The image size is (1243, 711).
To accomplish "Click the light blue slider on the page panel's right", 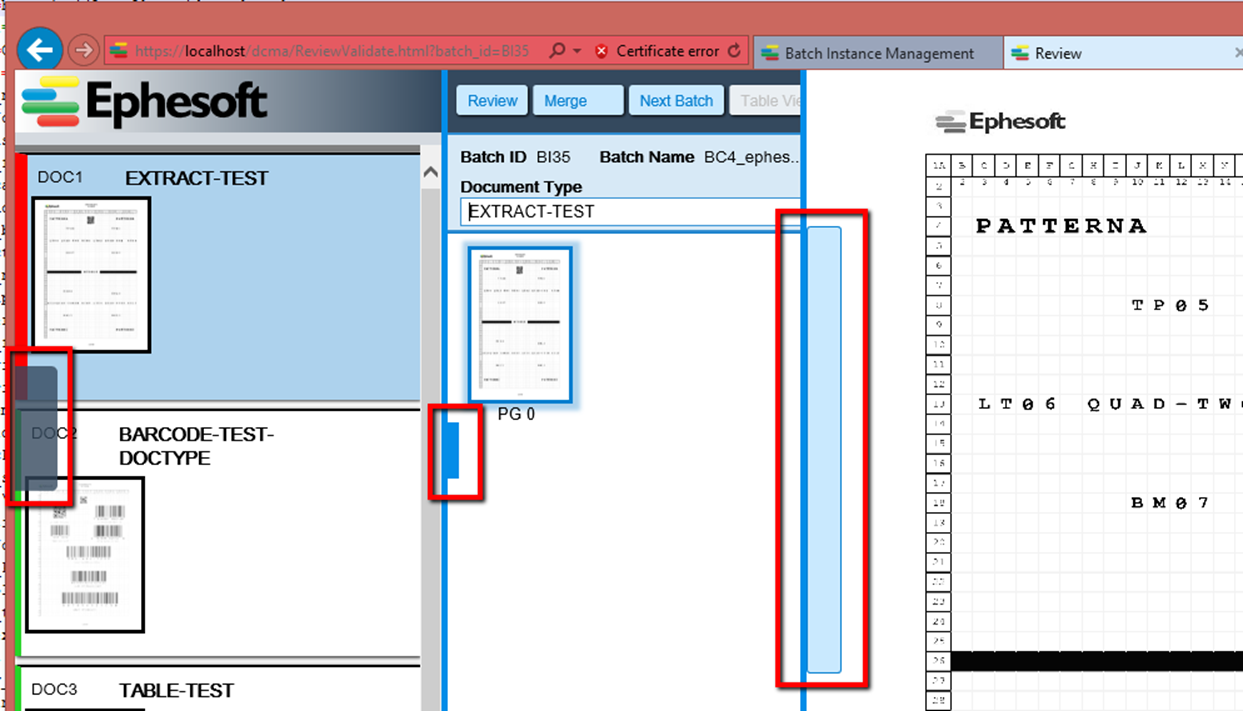I will (824, 450).
